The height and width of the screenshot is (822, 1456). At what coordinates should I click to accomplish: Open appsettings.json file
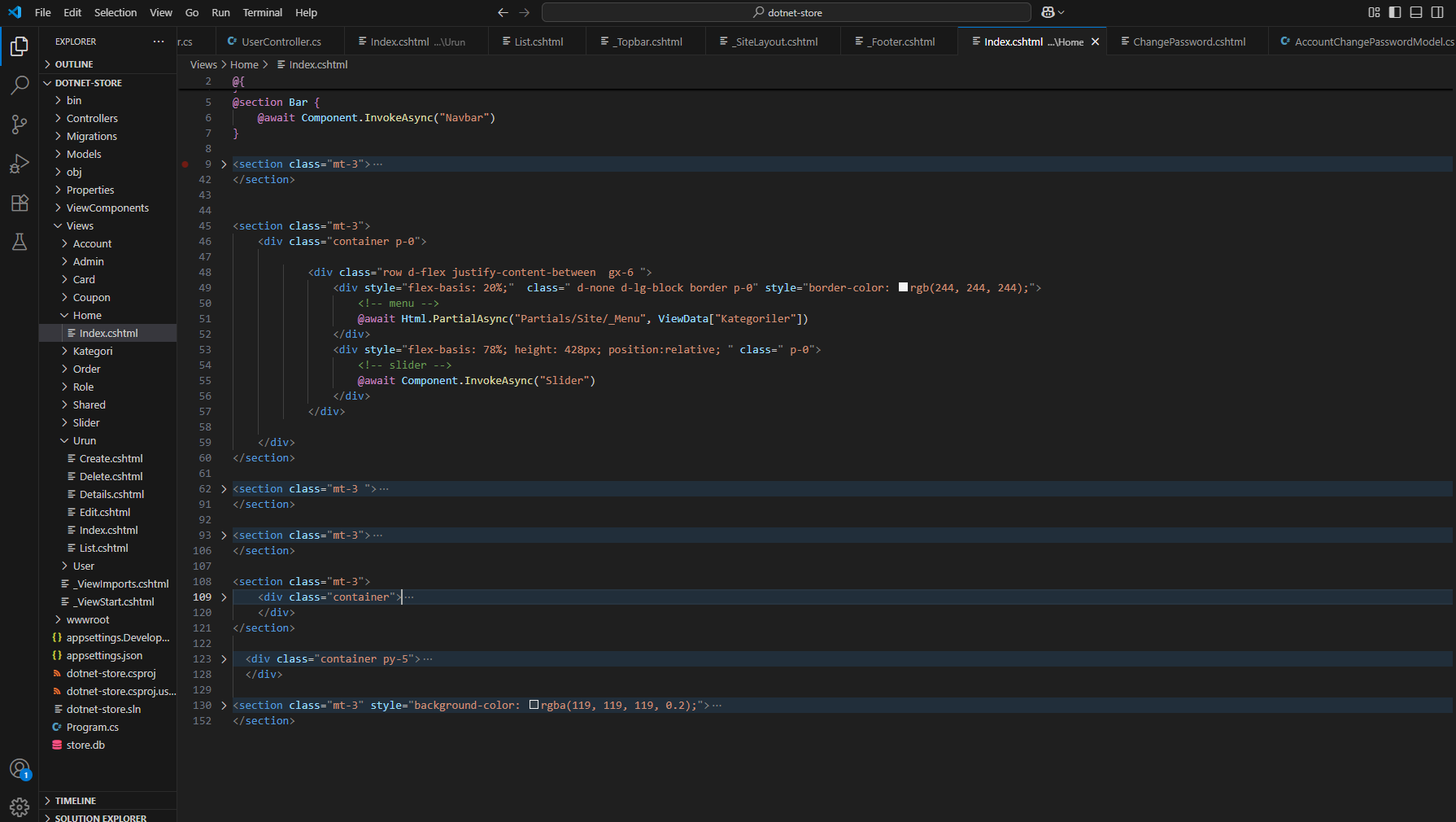click(104, 655)
